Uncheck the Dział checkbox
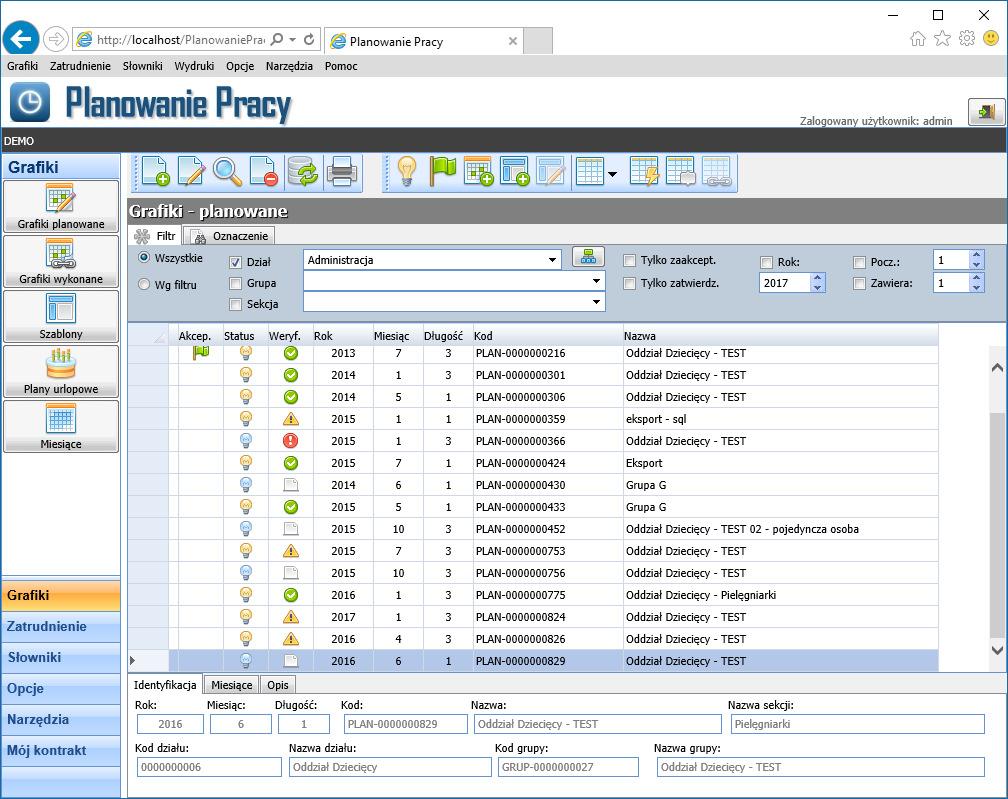This screenshot has width=1008, height=799. click(235, 262)
